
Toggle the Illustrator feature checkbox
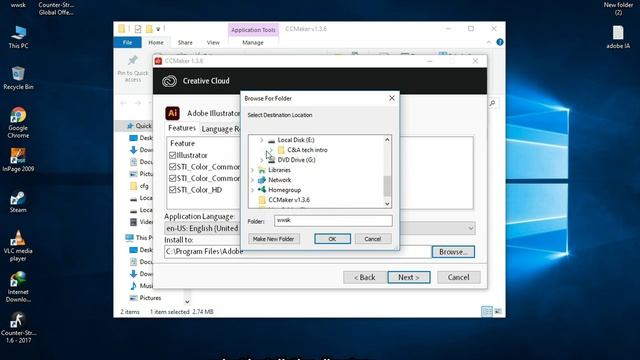pos(172,156)
